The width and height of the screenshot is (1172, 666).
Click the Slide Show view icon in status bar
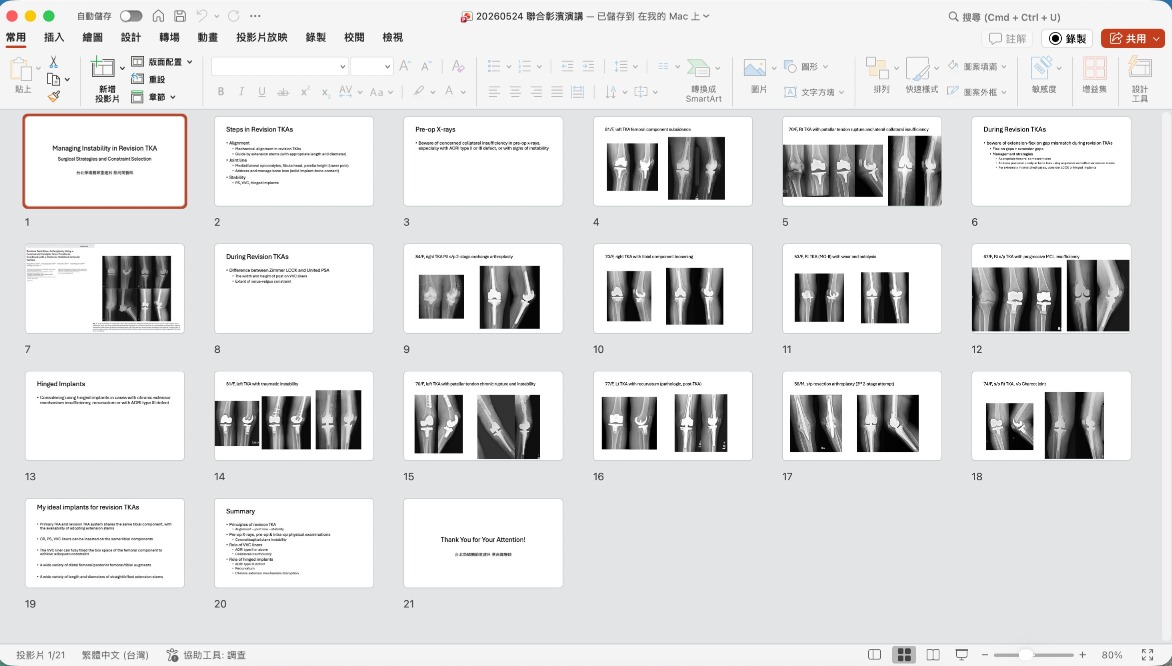click(x=962, y=655)
